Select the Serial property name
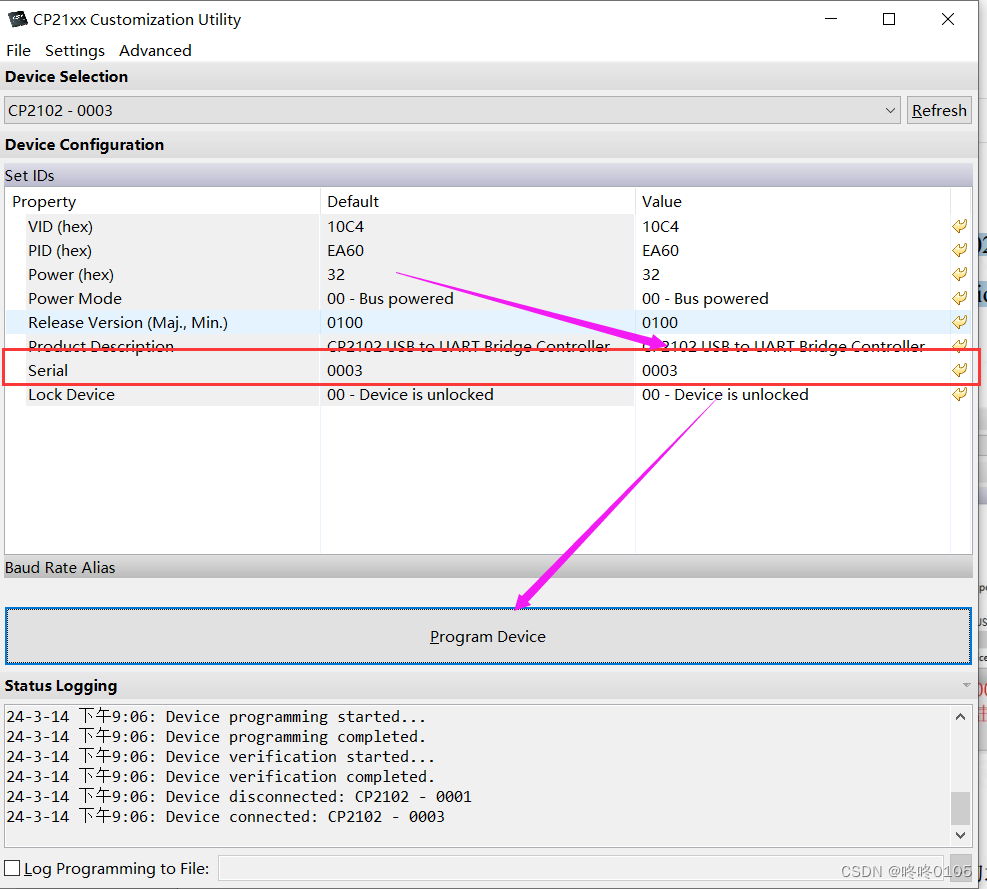The width and height of the screenshot is (987, 889). click(48, 370)
